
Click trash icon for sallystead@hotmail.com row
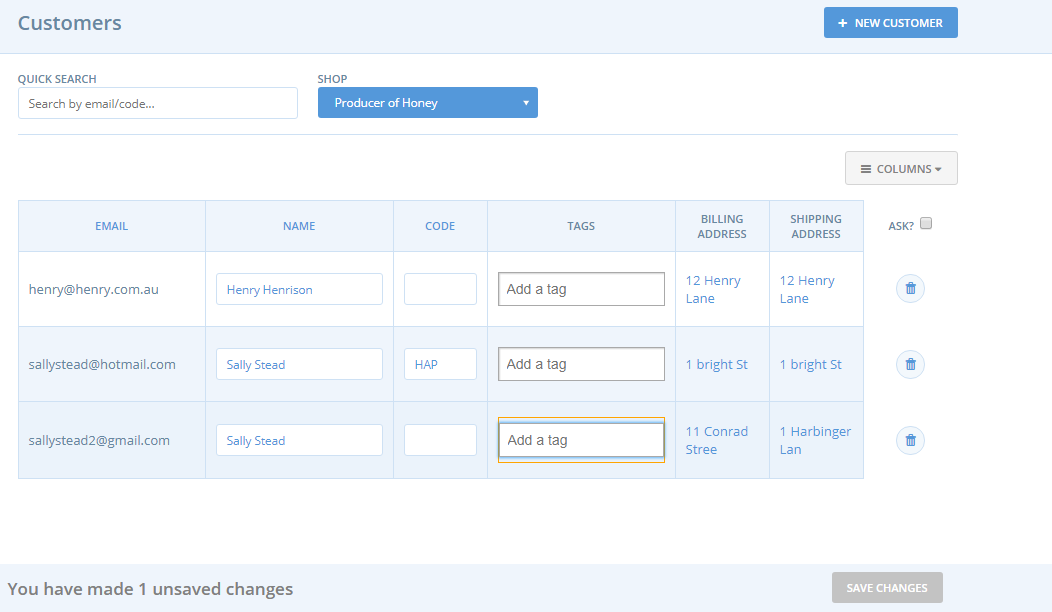(910, 364)
